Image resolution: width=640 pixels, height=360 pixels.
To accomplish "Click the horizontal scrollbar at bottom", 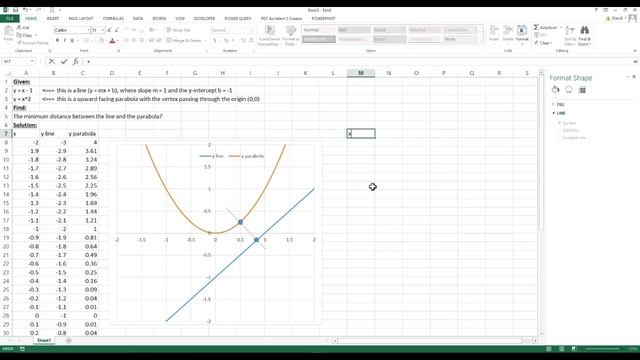I will pos(429,340).
